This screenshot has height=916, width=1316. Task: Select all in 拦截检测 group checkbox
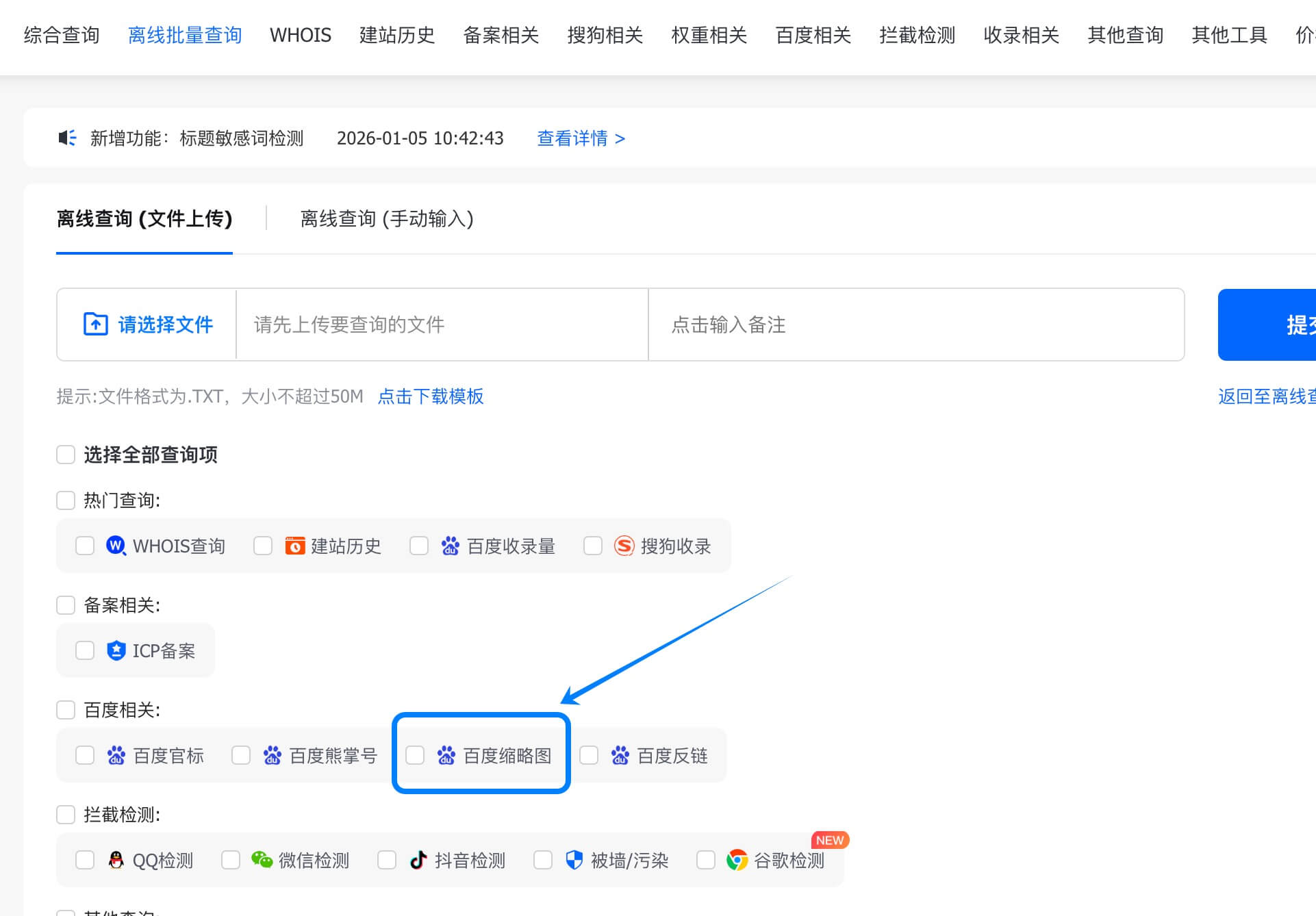[x=66, y=815]
